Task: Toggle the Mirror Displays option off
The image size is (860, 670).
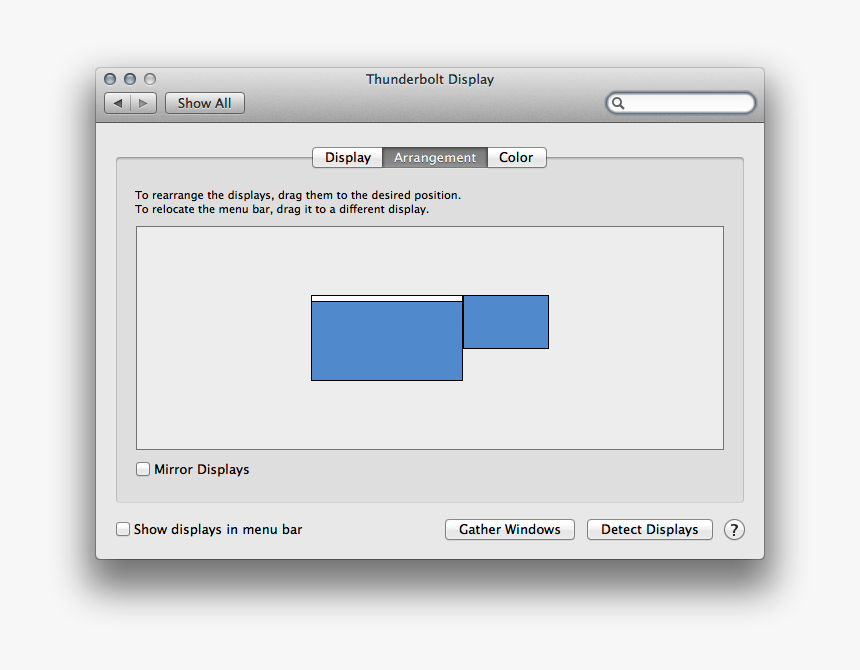Action: [143, 468]
